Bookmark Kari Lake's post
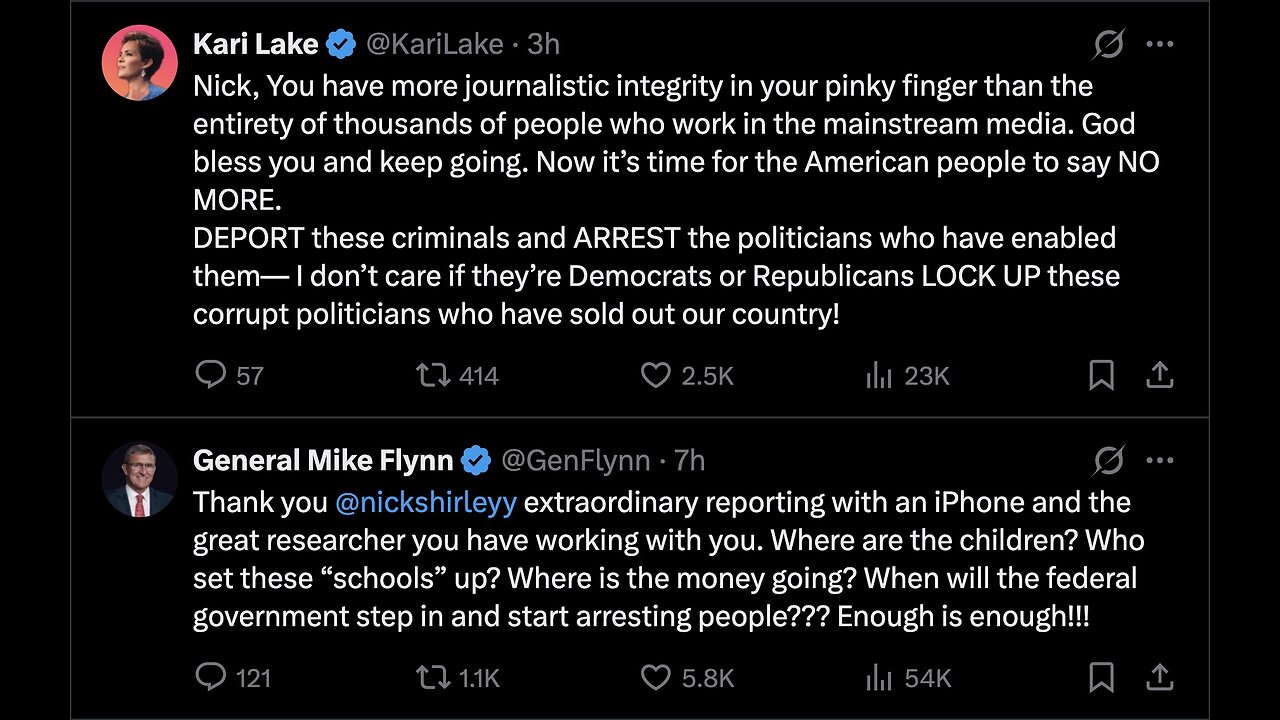The image size is (1280, 720). pos(1101,375)
